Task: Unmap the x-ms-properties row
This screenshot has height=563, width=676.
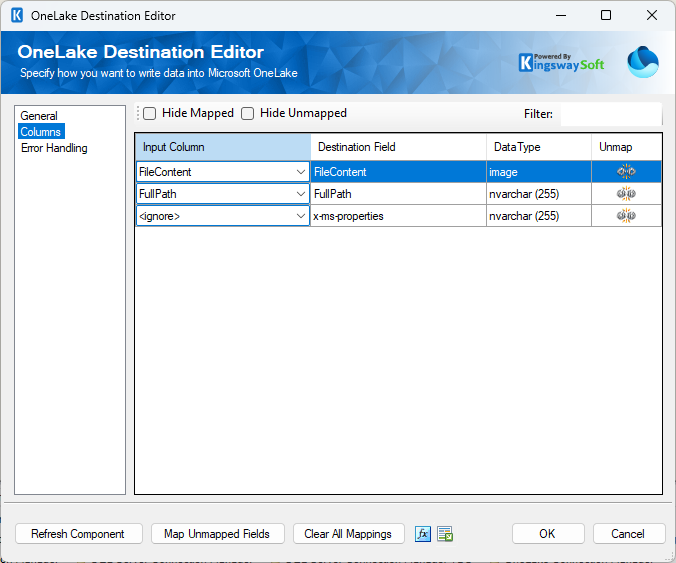Action: [626, 216]
